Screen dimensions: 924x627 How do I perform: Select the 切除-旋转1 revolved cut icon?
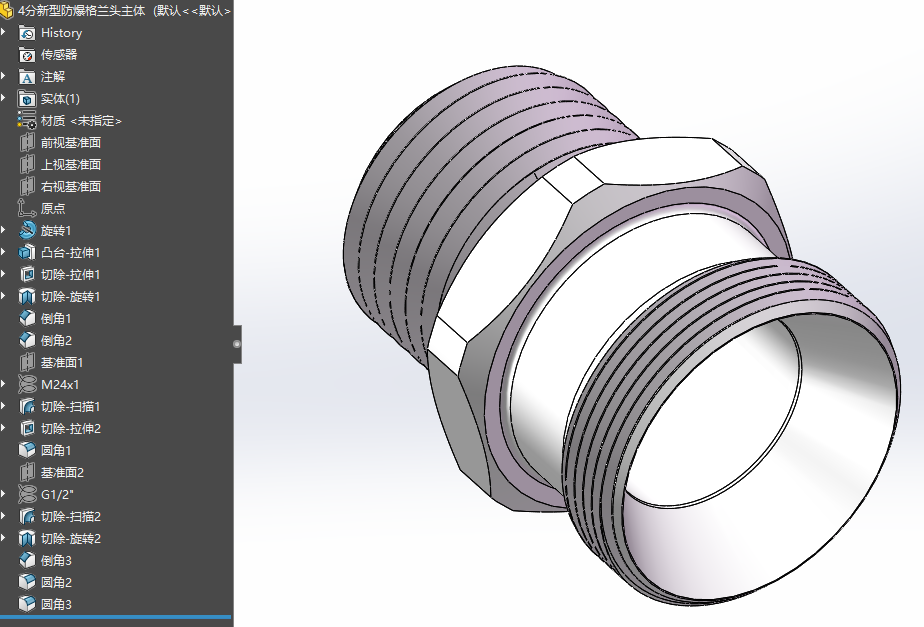27,296
